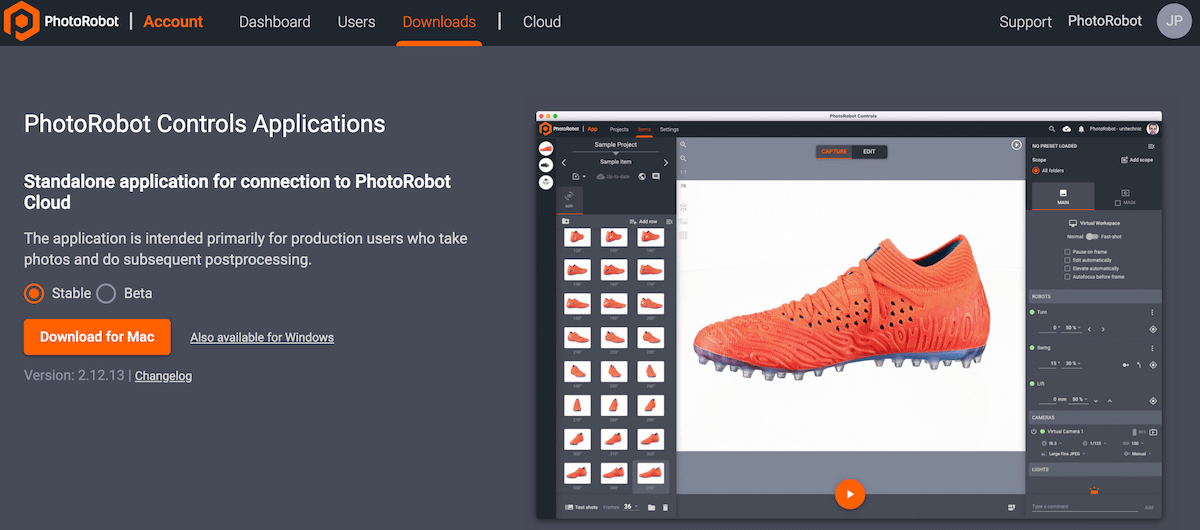Open the Swing speed 30 % dropdown
Screen dimensions: 1200x530
pyautogui.click(x=1072, y=363)
